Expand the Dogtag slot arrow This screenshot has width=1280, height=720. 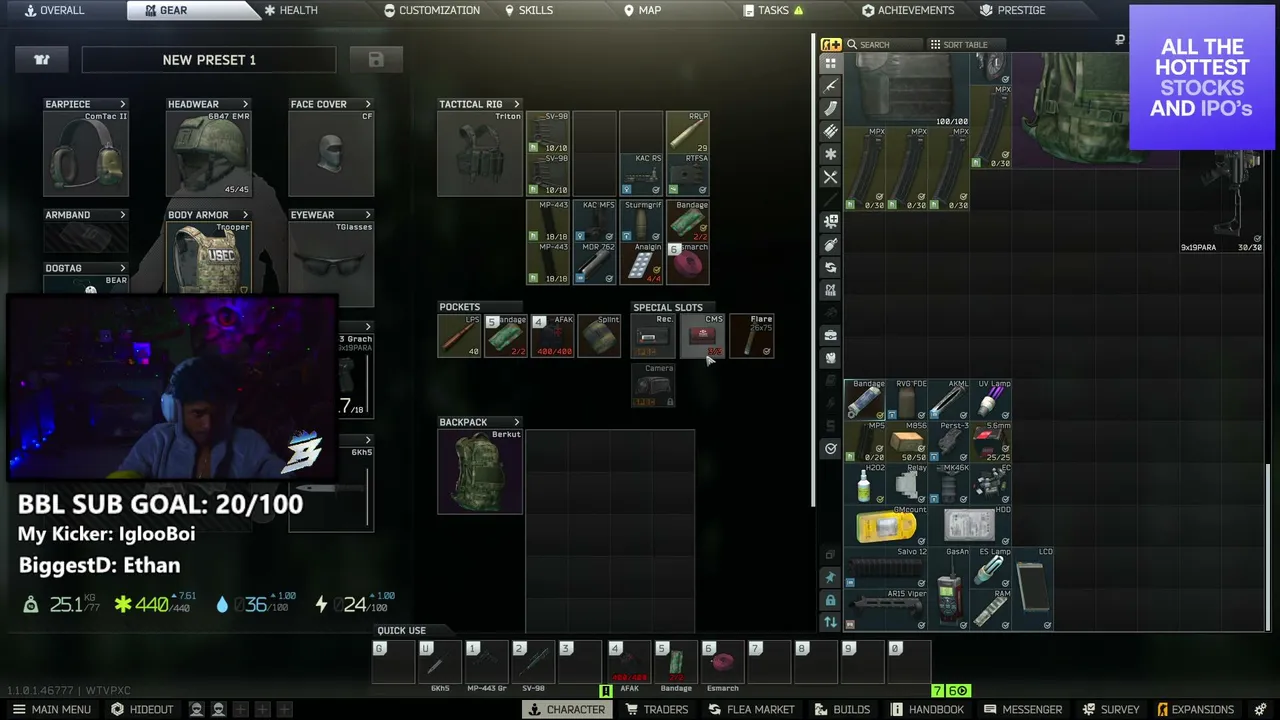point(123,268)
